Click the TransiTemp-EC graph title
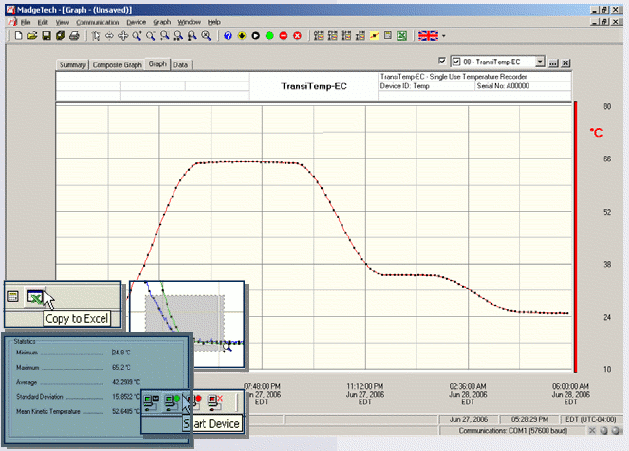Screen dimensions: 629x451 [314, 86]
